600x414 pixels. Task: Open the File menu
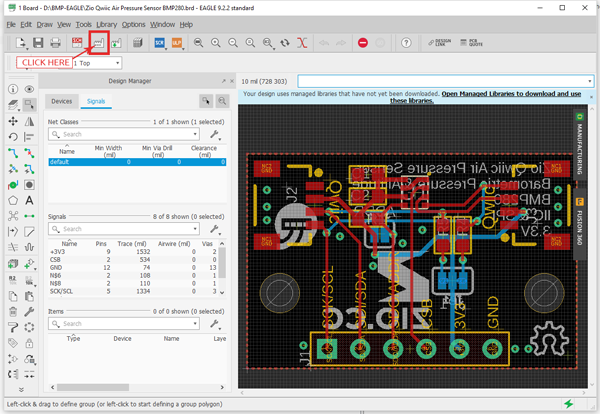coord(11,24)
